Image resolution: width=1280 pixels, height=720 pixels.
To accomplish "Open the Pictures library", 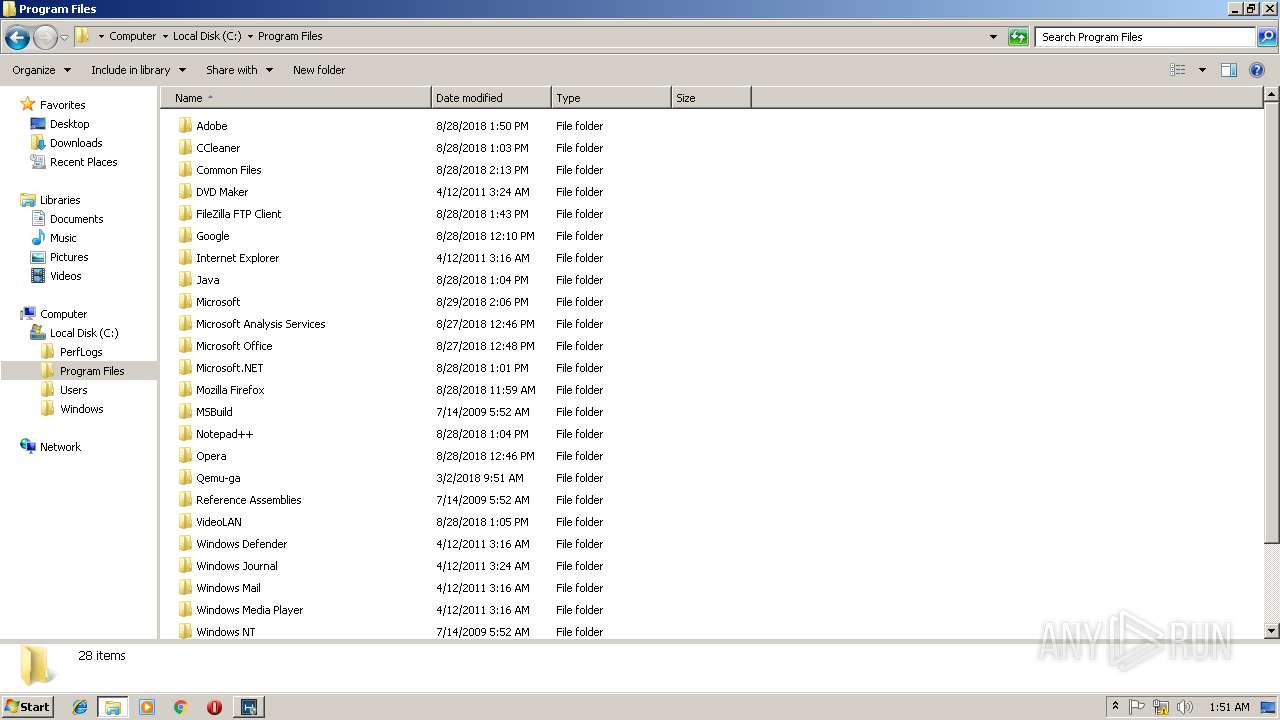I will pyautogui.click(x=69, y=257).
